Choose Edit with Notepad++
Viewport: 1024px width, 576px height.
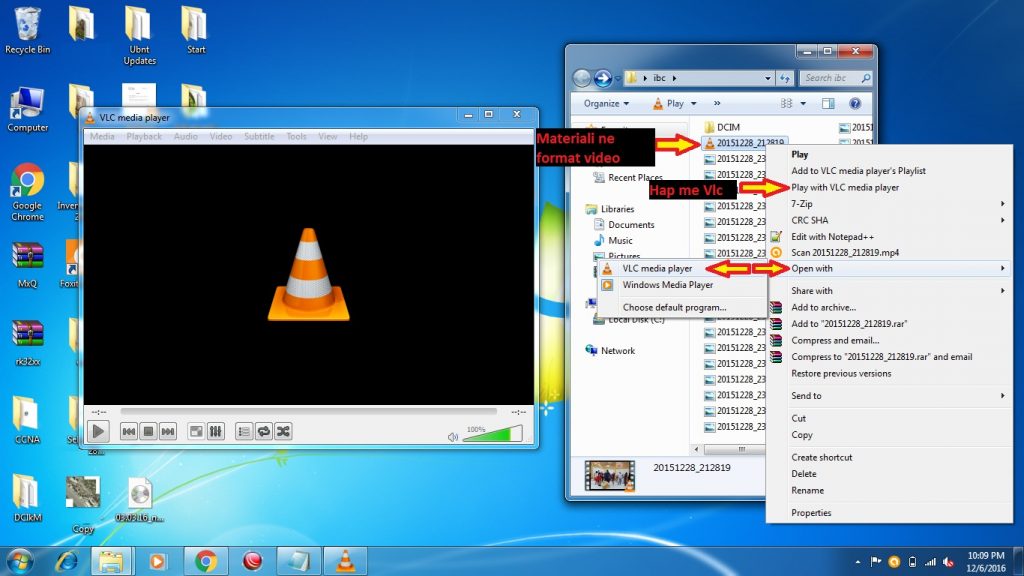(889, 236)
